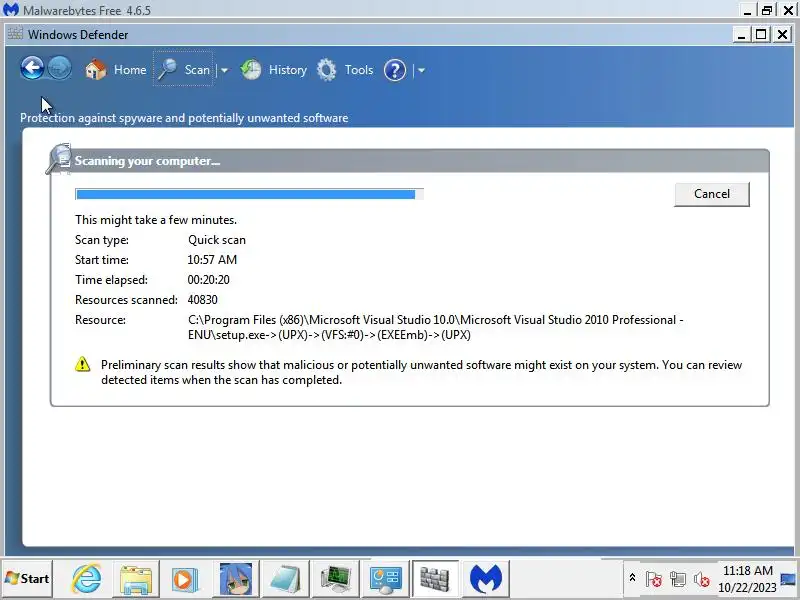The width and height of the screenshot is (800, 600).
Task: Close the Malwarebytes Free window
Action: pyautogui.click(x=788, y=10)
